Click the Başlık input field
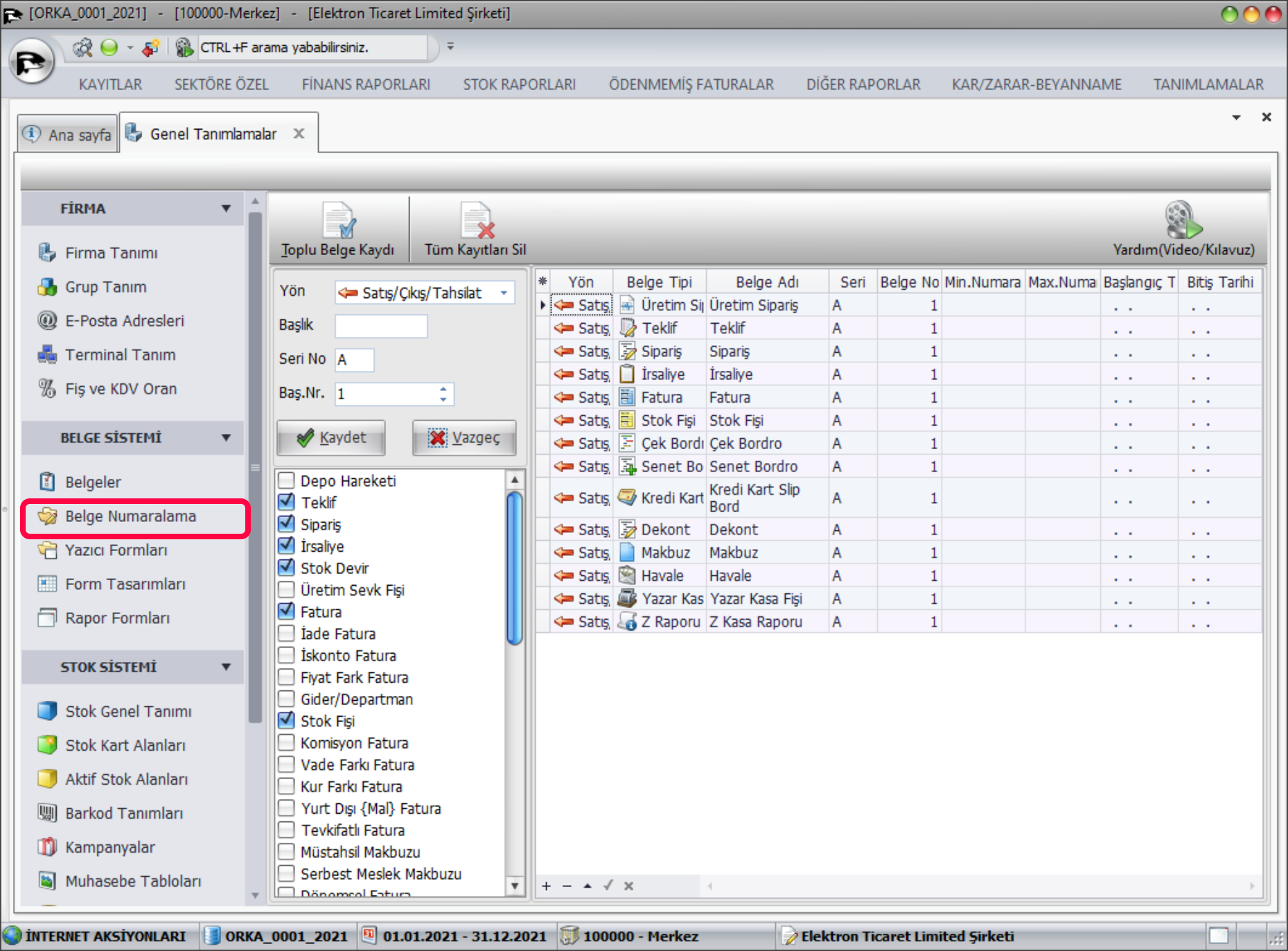1288x951 pixels. pos(381,326)
